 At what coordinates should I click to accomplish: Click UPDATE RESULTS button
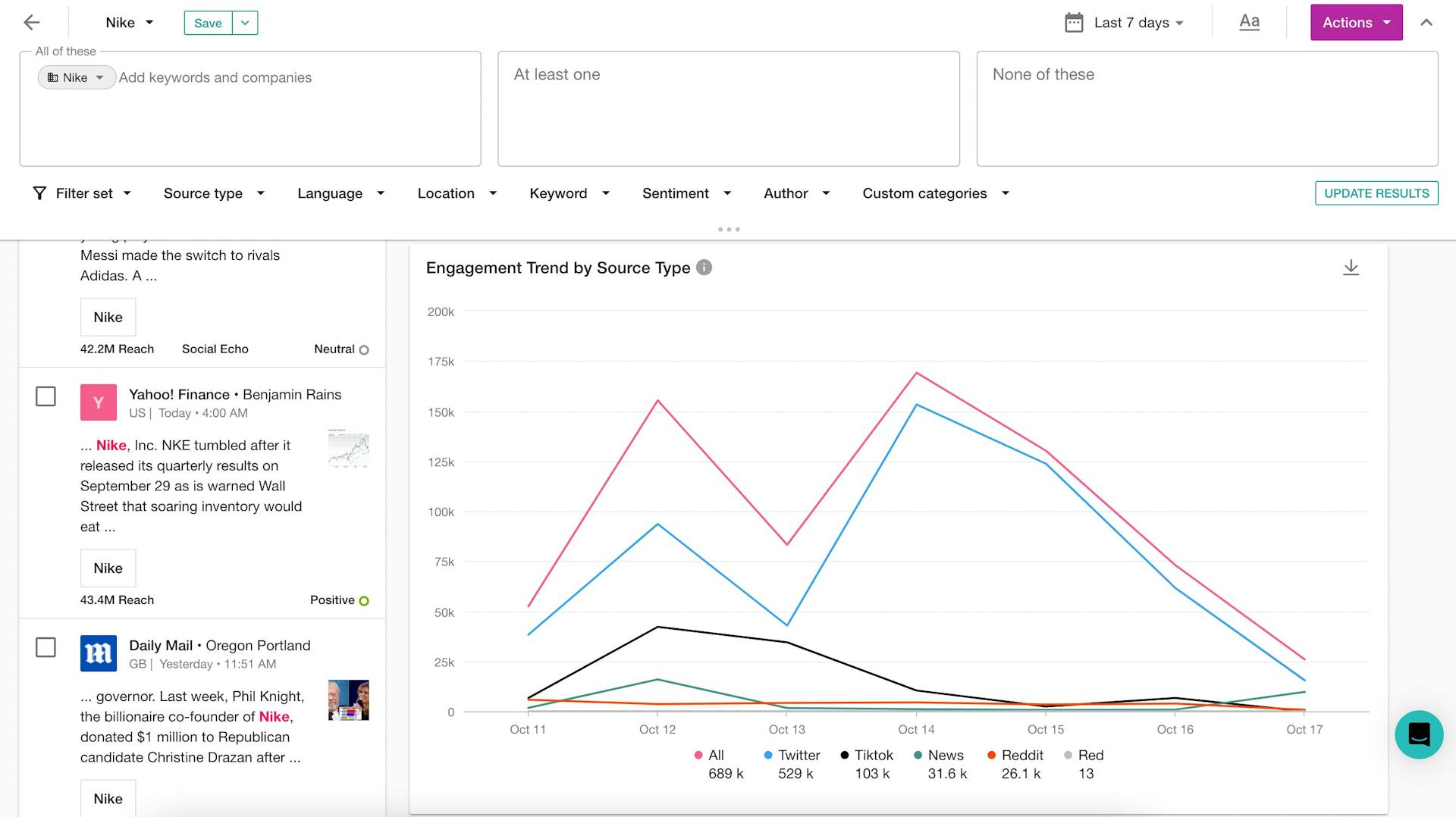point(1376,193)
